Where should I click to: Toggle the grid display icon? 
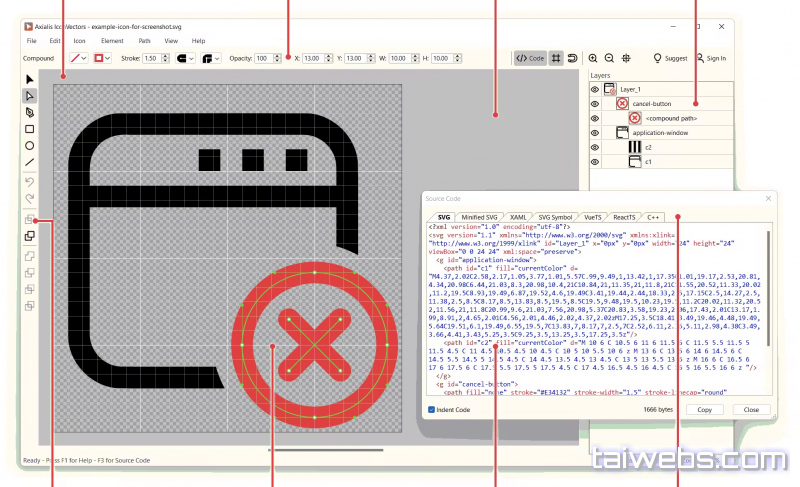pos(556,59)
